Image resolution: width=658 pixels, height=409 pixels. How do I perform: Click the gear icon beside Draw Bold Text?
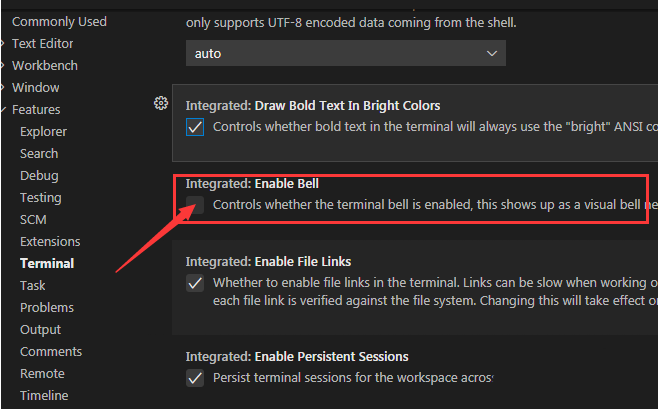160,103
